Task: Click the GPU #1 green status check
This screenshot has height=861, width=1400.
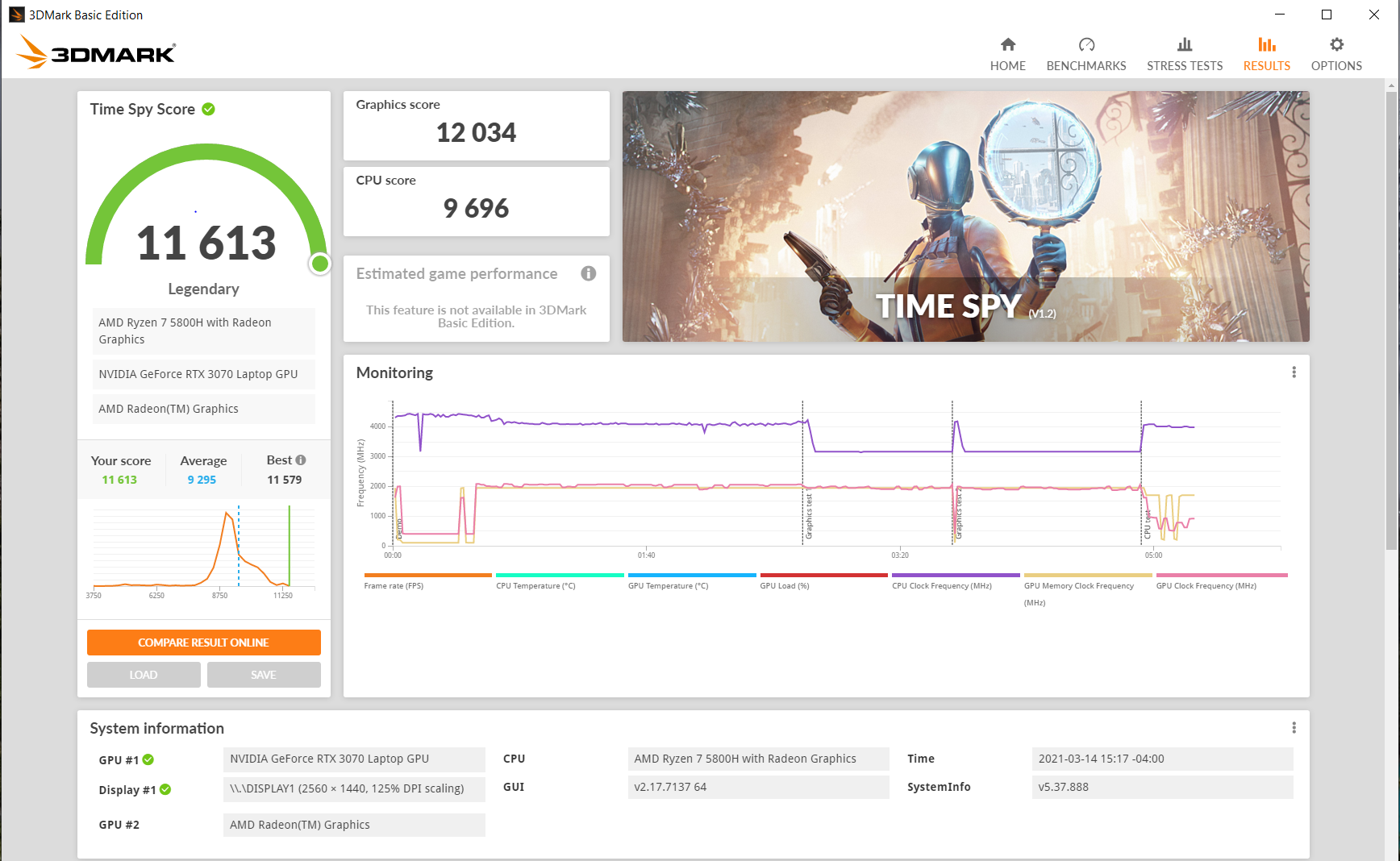Action: (x=148, y=759)
